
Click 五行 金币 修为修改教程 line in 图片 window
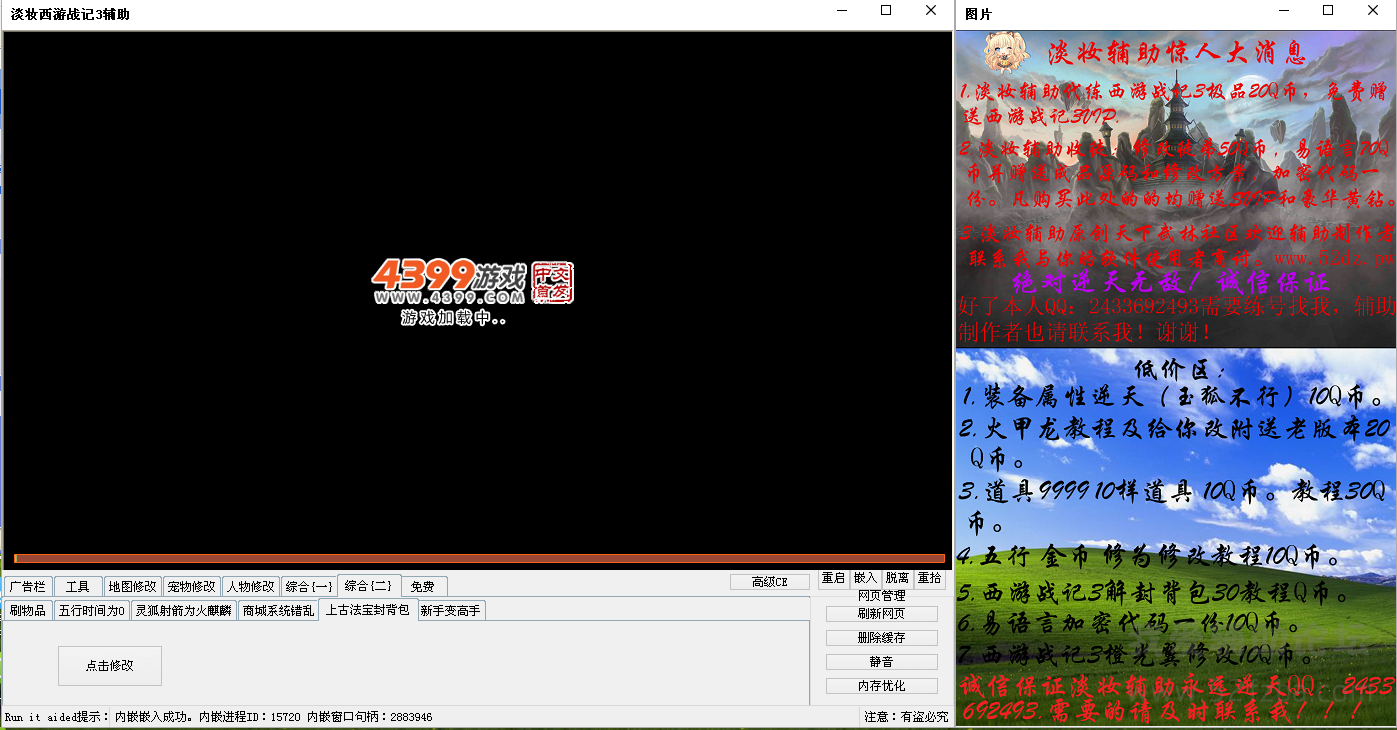click(x=1150, y=556)
